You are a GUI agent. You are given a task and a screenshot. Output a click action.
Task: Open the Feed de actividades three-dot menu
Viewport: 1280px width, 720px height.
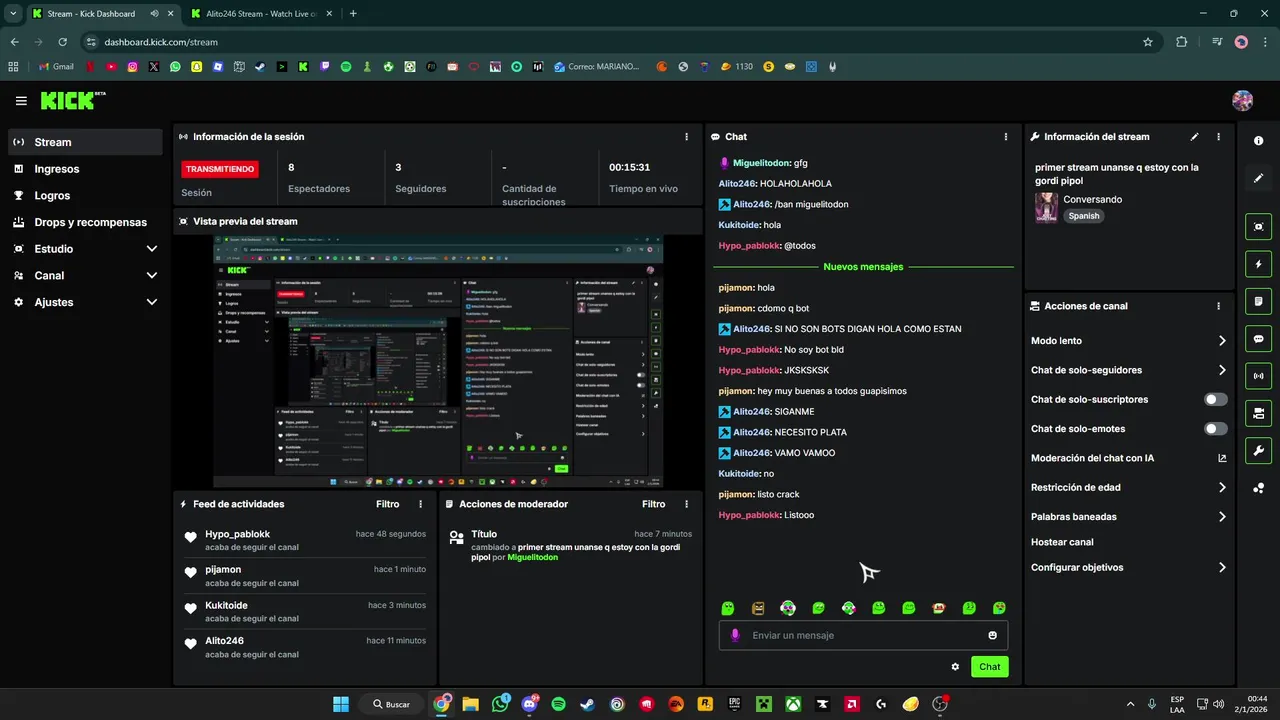420,504
